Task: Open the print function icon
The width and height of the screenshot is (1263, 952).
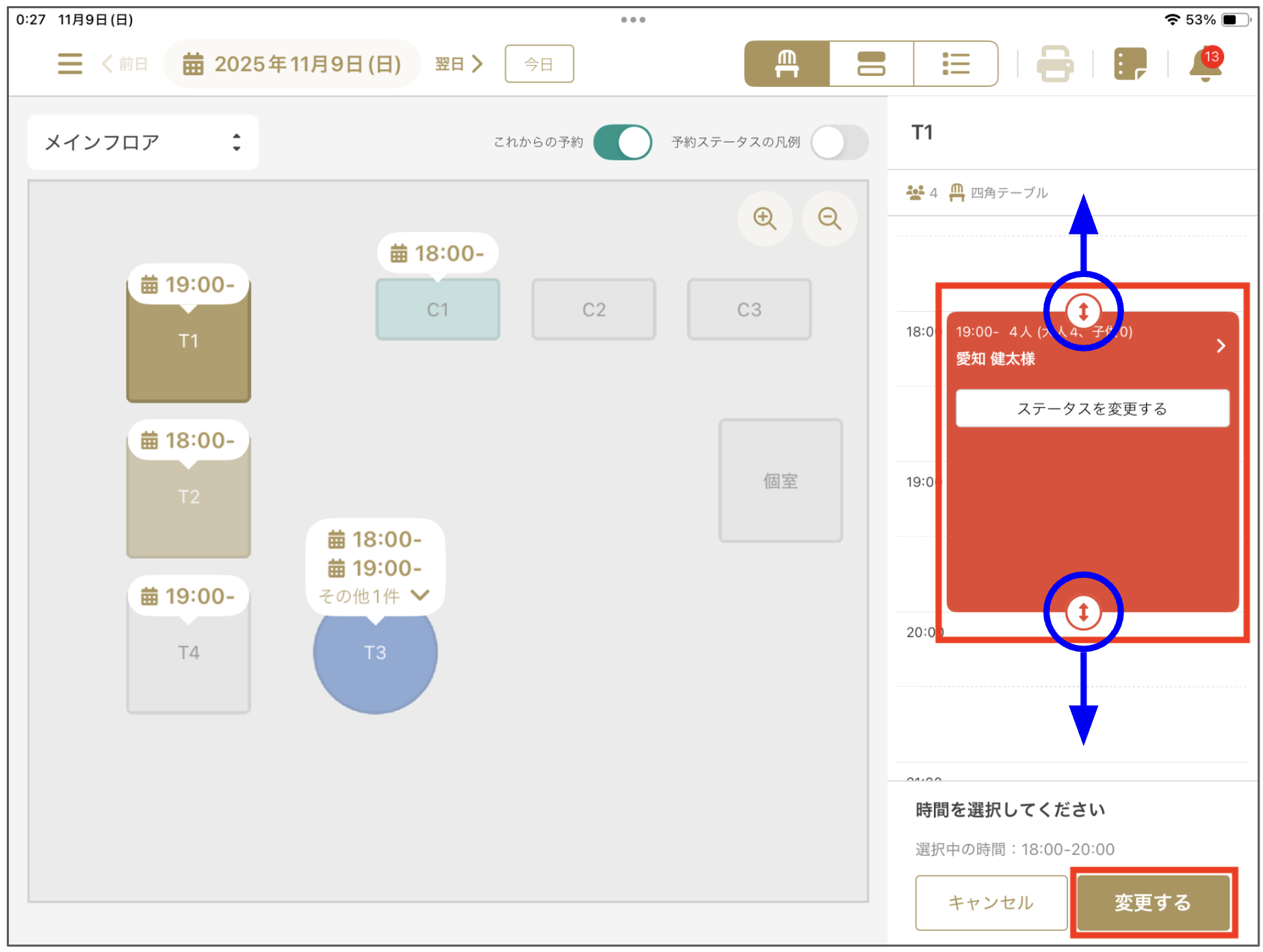Action: (1054, 64)
